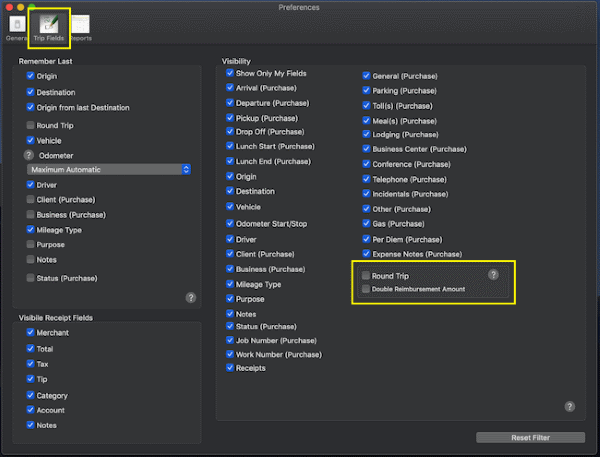600x457 pixels.
Task: Click help icon next to Round Trip visibility
Action: pyautogui.click(x=493, y=275)
